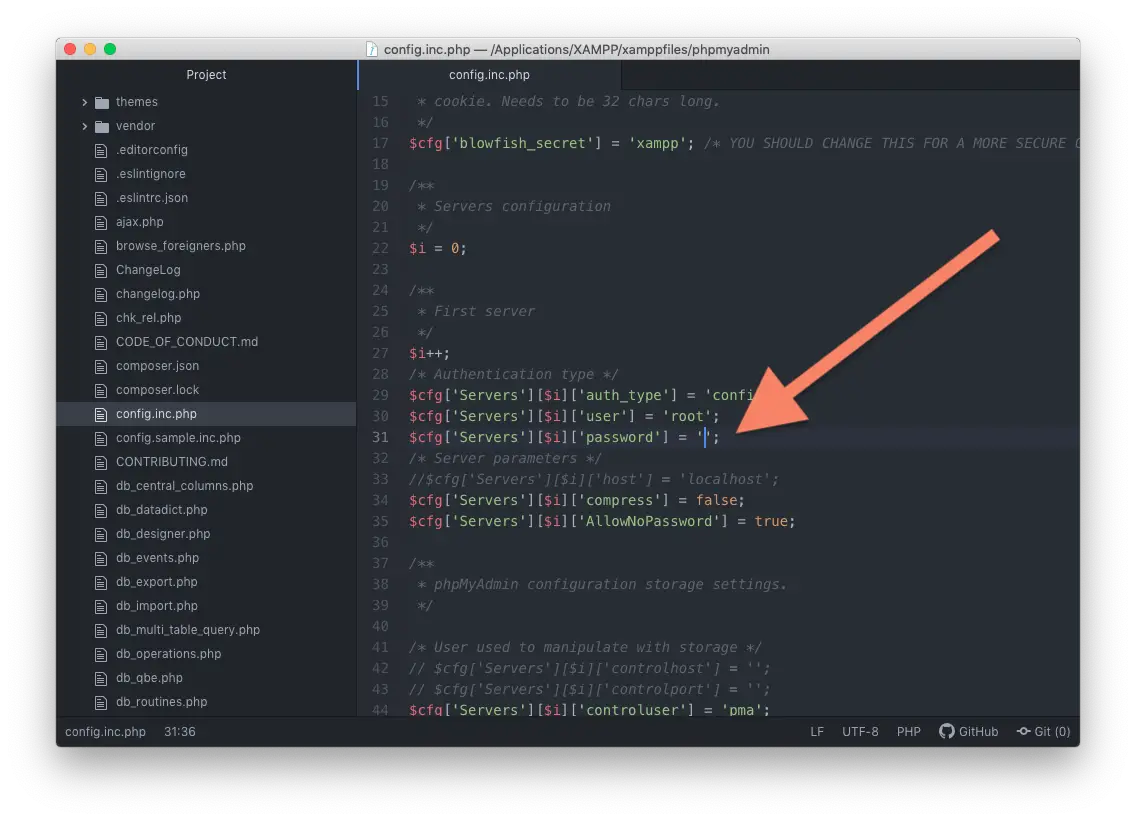The width and height of the screenshot is (1136, 821).
Task: Select the Project panel header
Action: [x=206, y=75]
